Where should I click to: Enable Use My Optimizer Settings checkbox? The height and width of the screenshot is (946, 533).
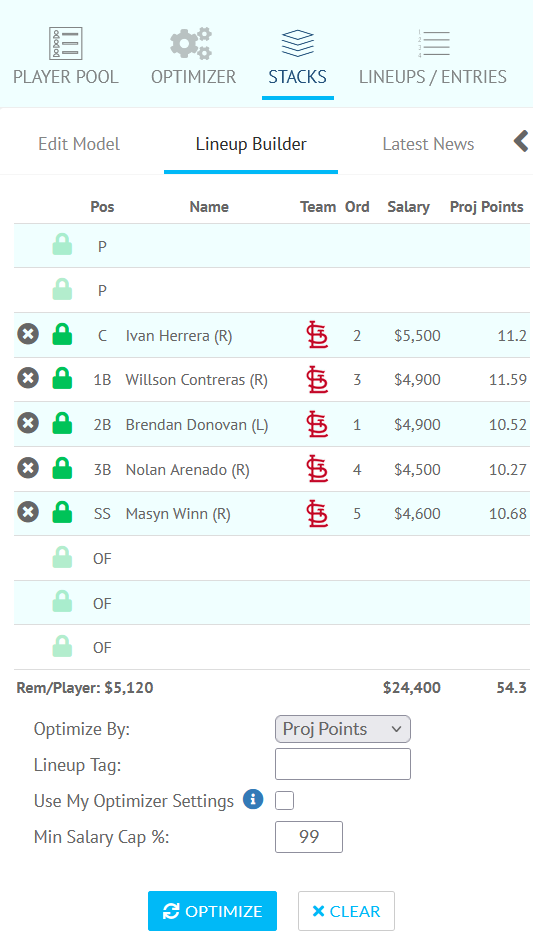click(x=284, y=801)
